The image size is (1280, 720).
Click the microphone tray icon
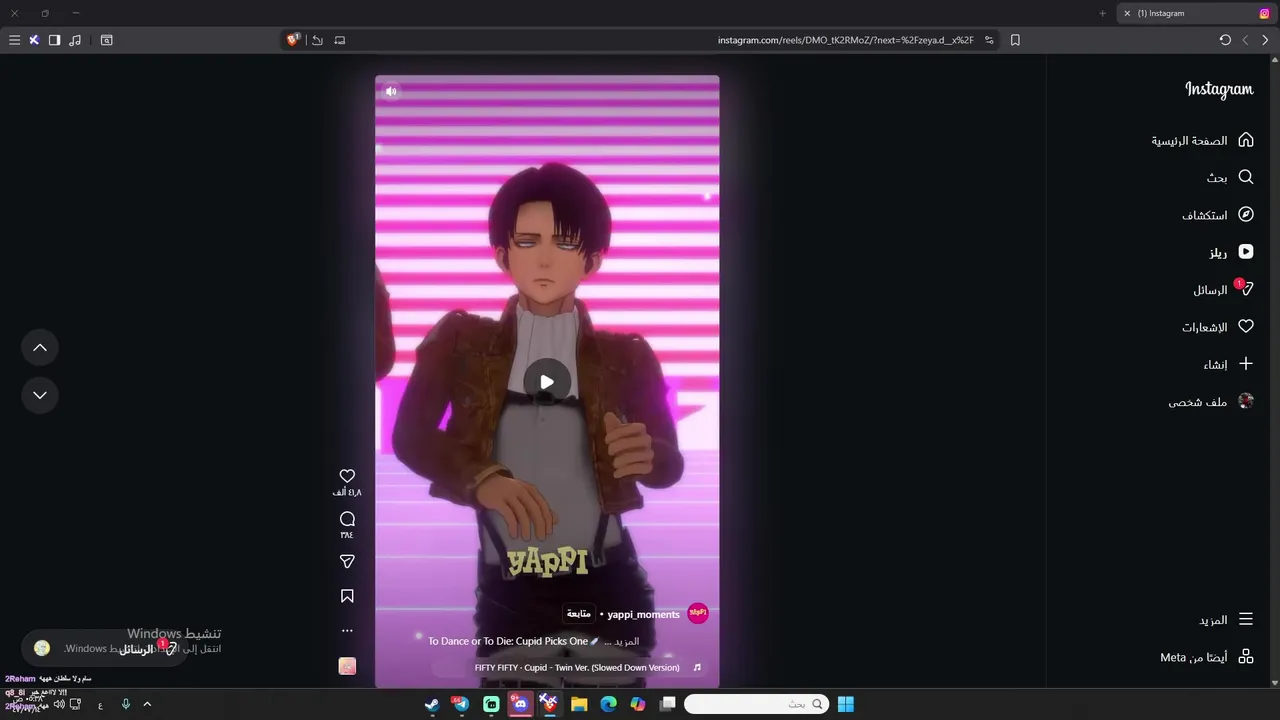click(x=125, y=704)
